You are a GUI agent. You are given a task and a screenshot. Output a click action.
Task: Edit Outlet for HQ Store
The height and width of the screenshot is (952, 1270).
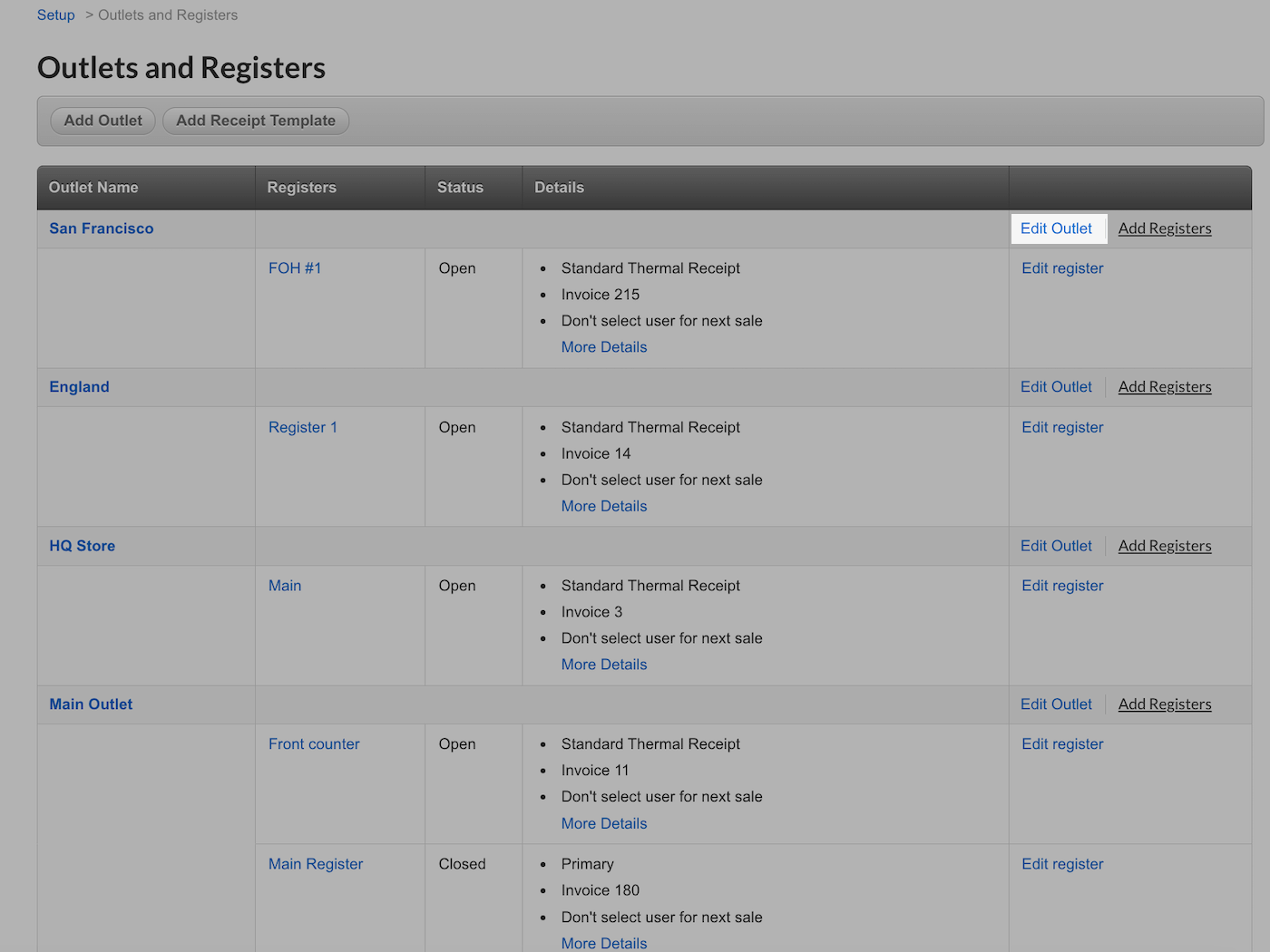pyautogui.click(x=1056, y=546)
